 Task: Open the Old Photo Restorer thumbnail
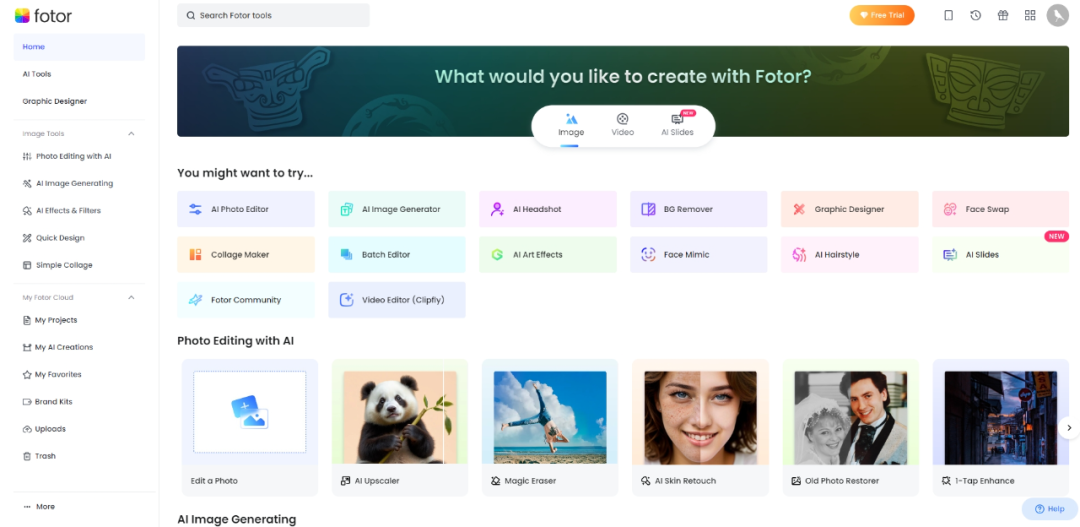click(x=851, y=417)
